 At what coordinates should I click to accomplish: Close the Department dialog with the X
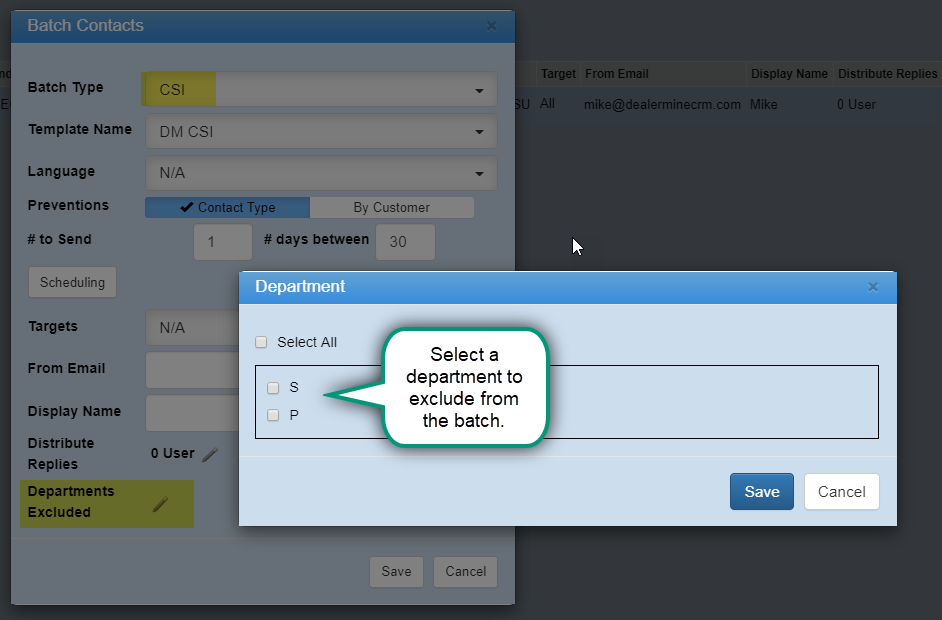(872, 287)
